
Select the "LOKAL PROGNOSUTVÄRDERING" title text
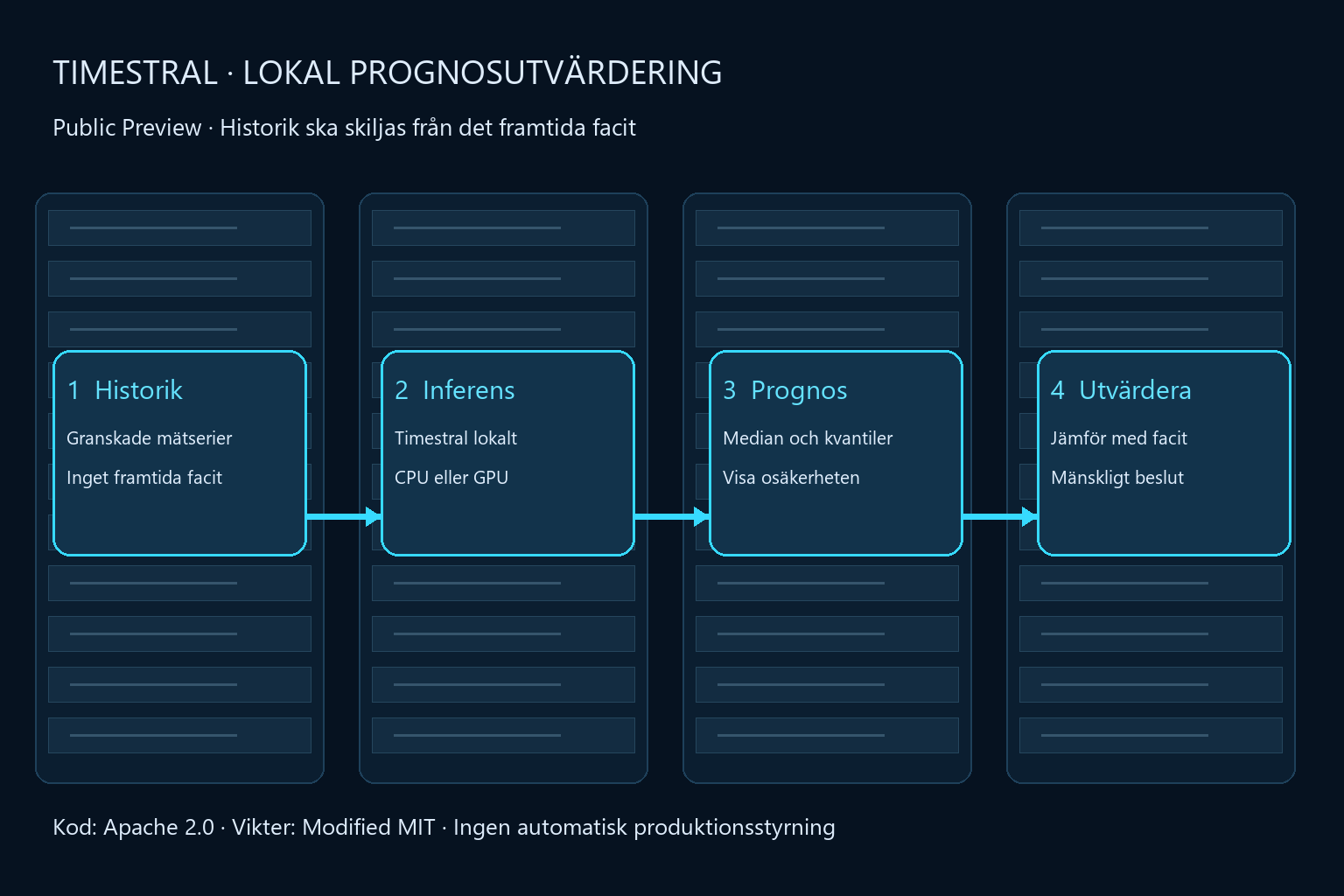(x=482, y=71)
